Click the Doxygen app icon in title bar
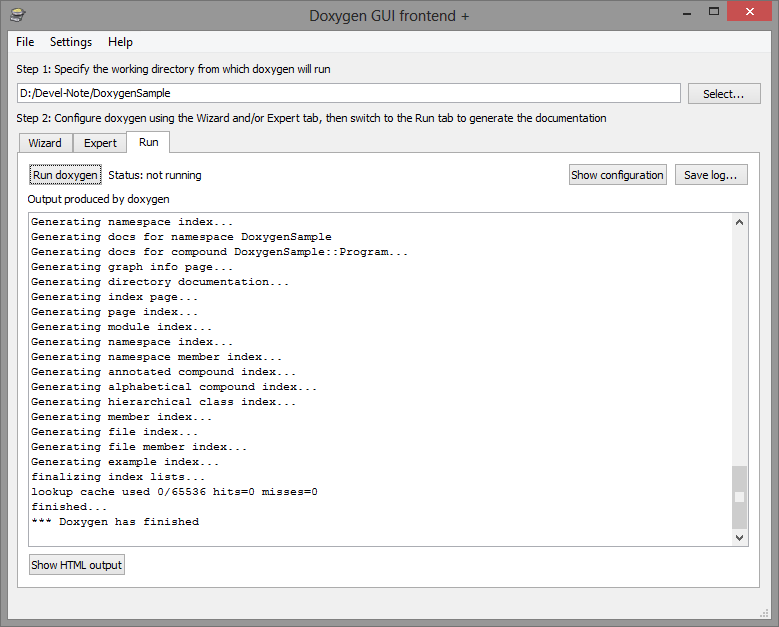 tap(17, 15)
